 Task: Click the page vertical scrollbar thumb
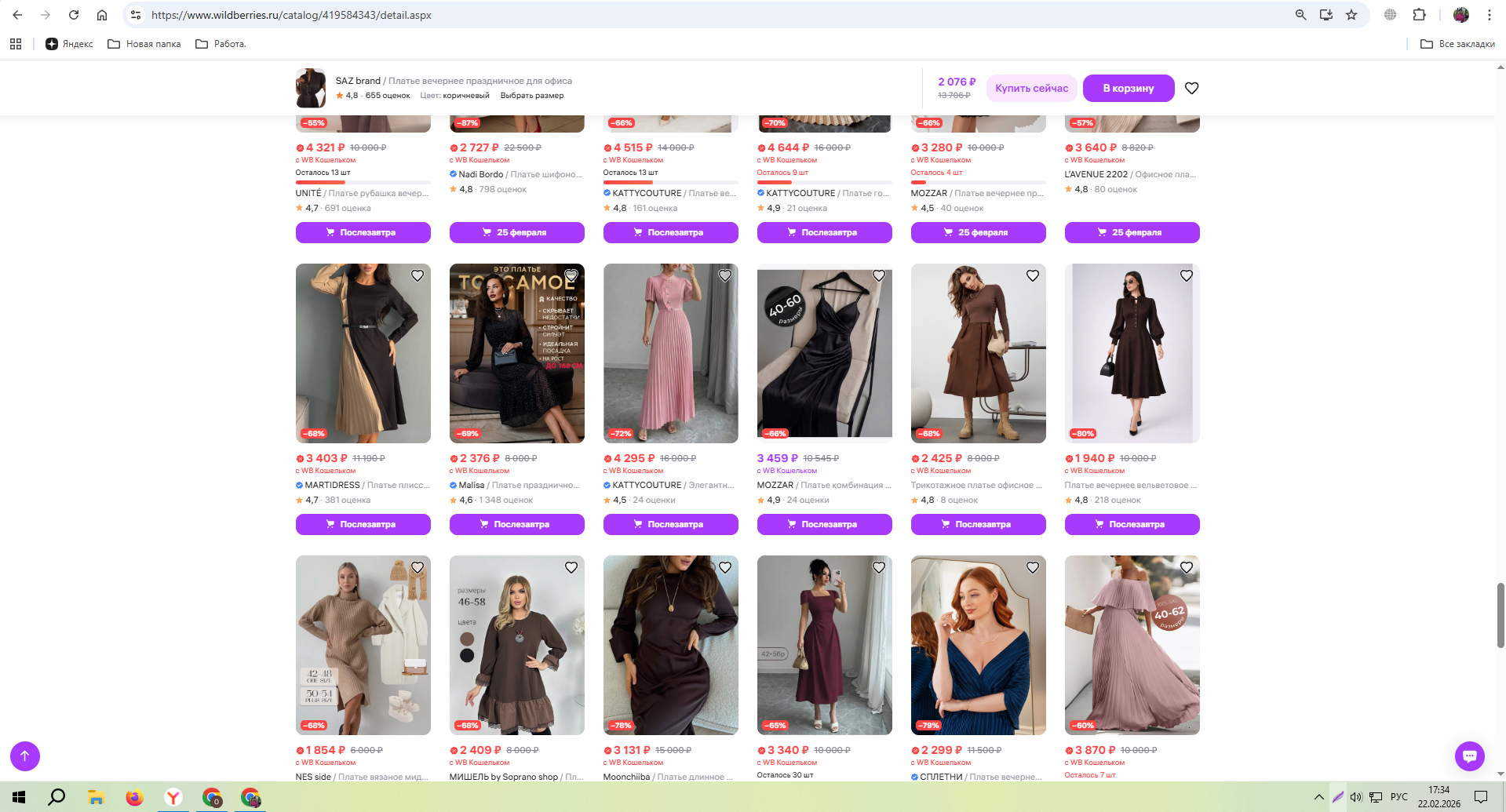pyautogui.click(x=1501, y=615)
